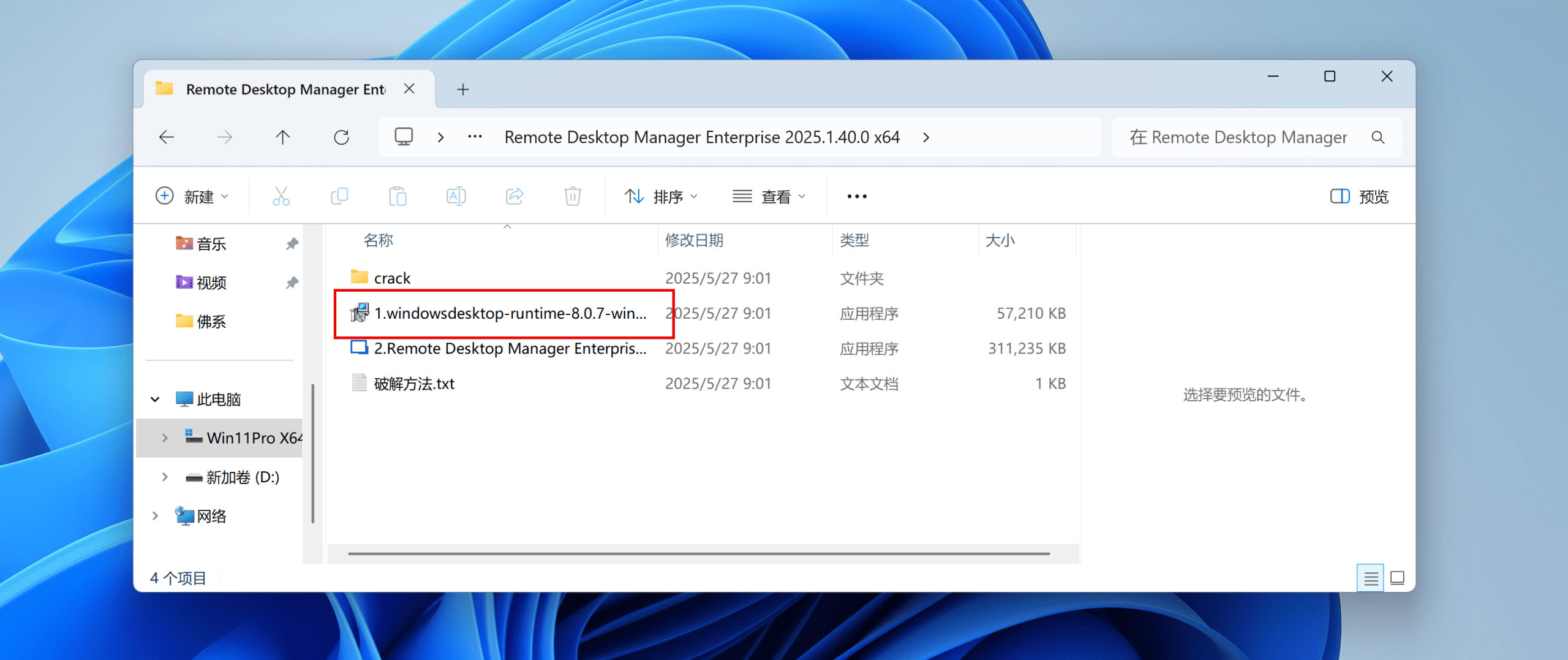
Task: Click the Share icon in toolbar
Action: click(514, 196)
